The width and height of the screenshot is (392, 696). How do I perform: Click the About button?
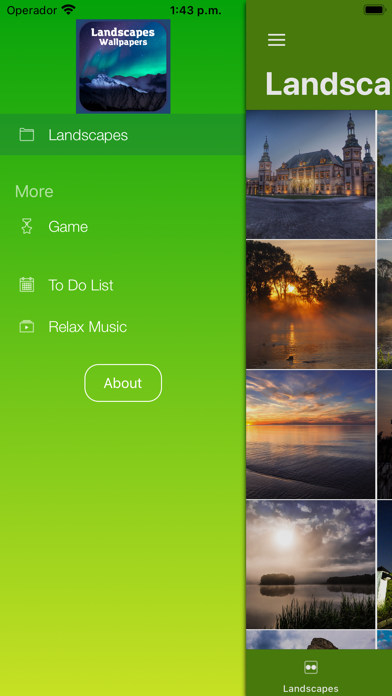point(123,383)
